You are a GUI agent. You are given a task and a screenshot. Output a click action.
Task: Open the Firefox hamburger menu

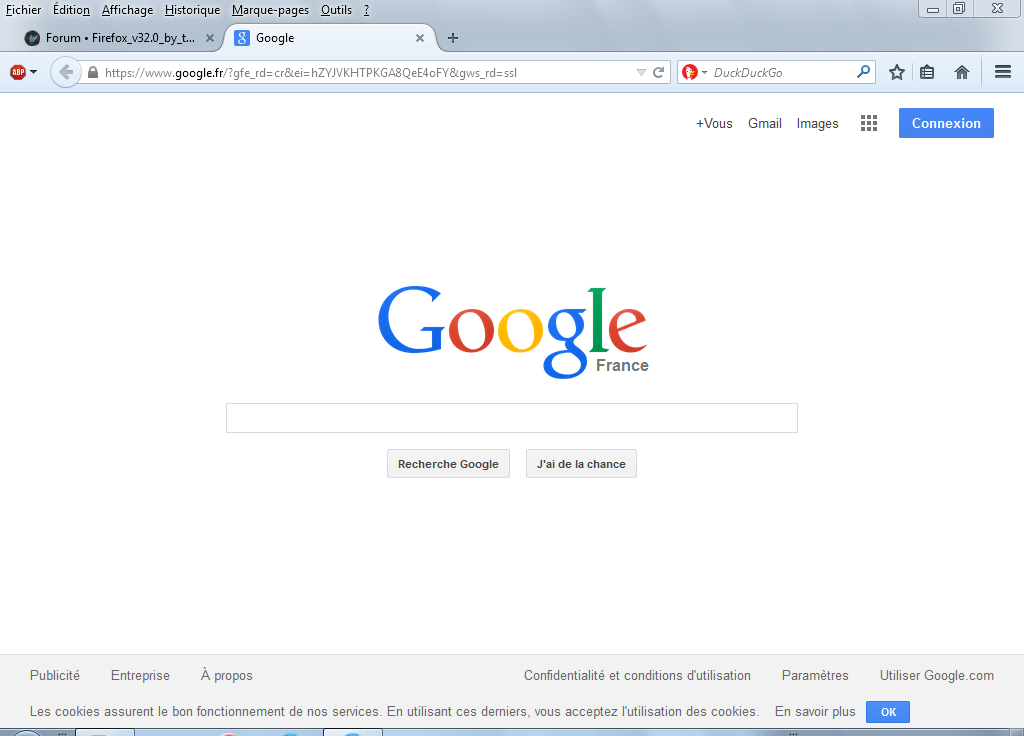(x=1002, y=72)
